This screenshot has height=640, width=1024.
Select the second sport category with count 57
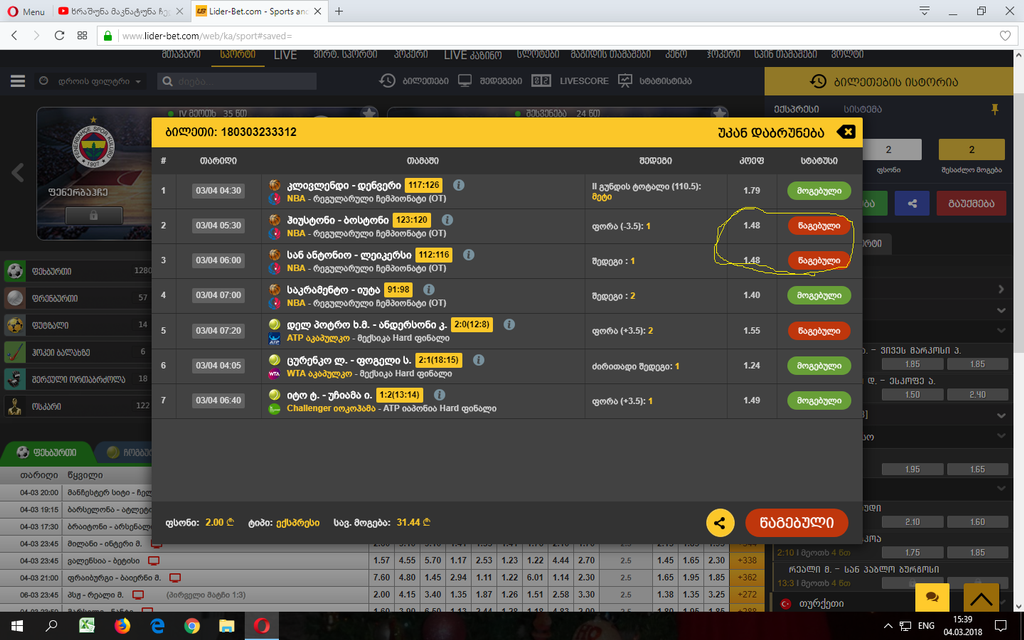(x=77, y=298)
